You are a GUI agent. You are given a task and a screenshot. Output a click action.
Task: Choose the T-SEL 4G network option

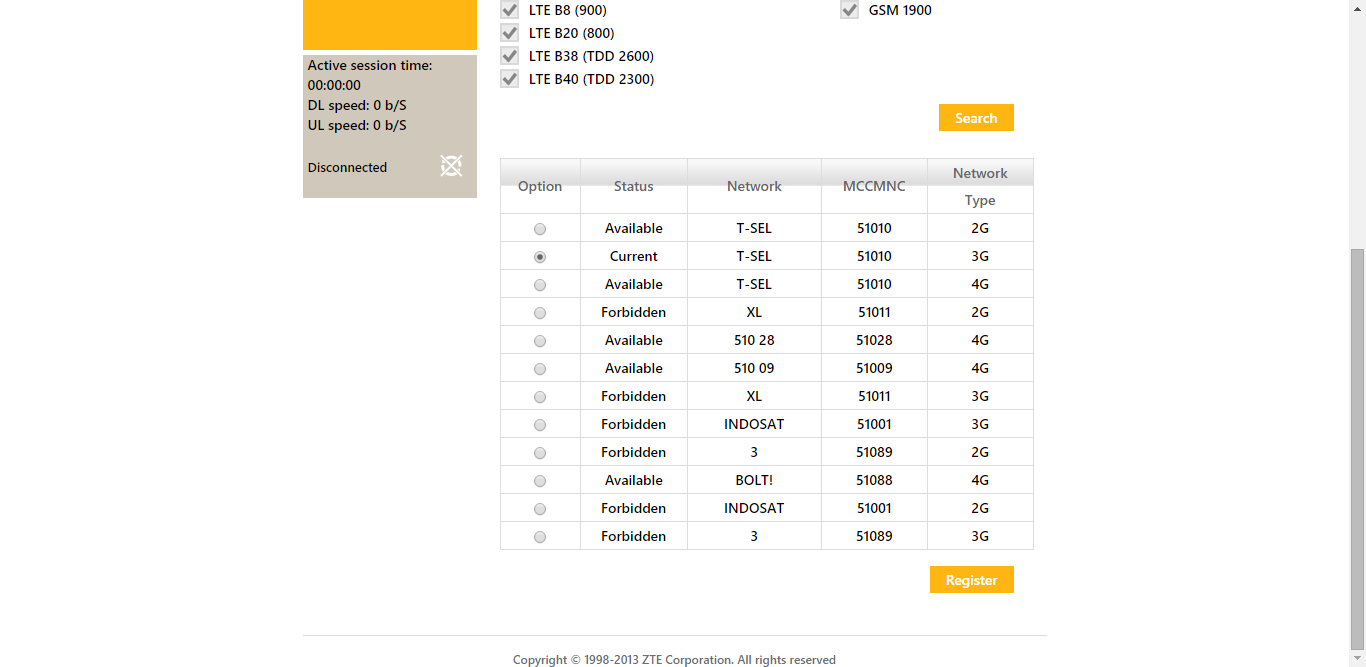(x=540, y=285)
